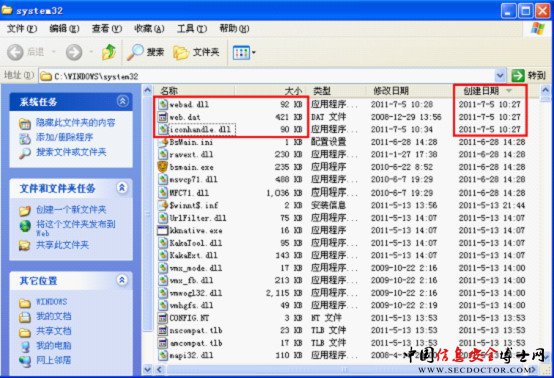Select the webad.dll file icon
The width and height of the screenshot is (554, 378).
click(x=163, y=104)
